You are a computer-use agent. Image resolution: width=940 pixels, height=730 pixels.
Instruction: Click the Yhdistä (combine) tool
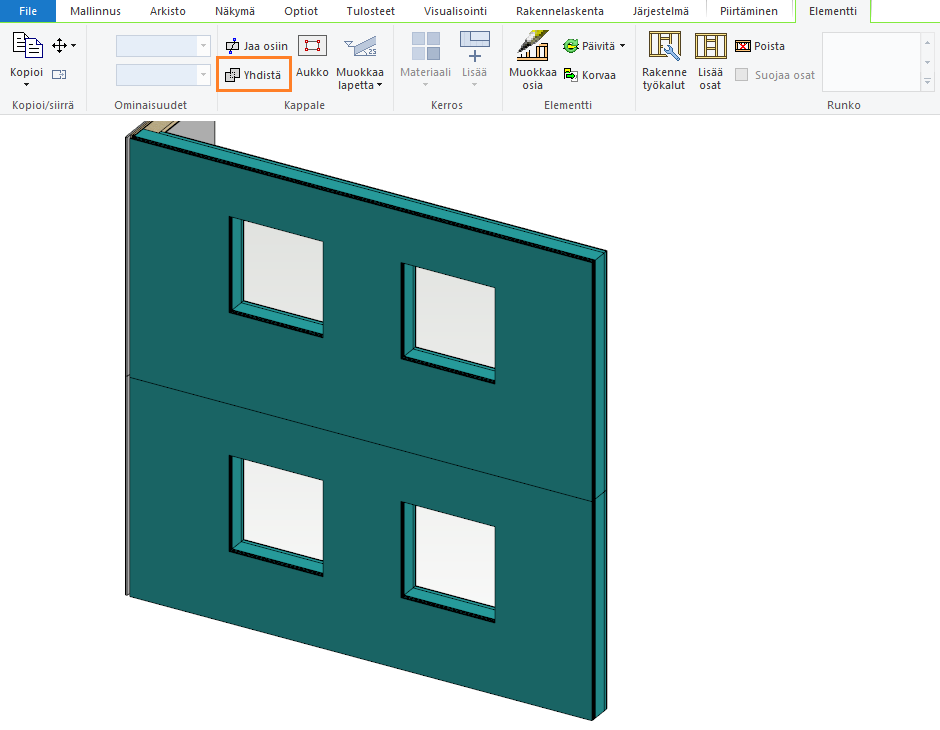[253, 75]
